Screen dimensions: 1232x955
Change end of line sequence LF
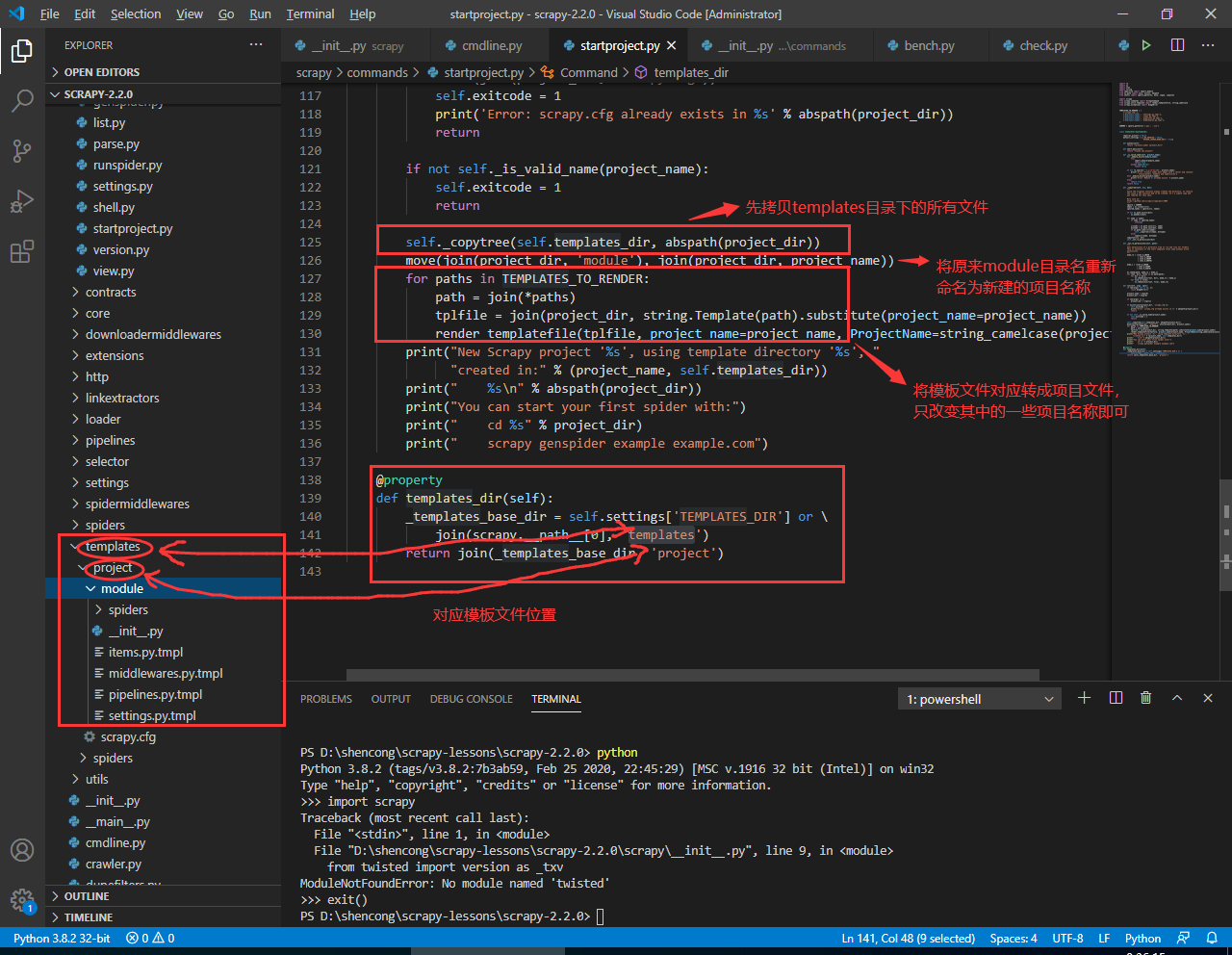pyautogui.click(x=1104, y=938)
